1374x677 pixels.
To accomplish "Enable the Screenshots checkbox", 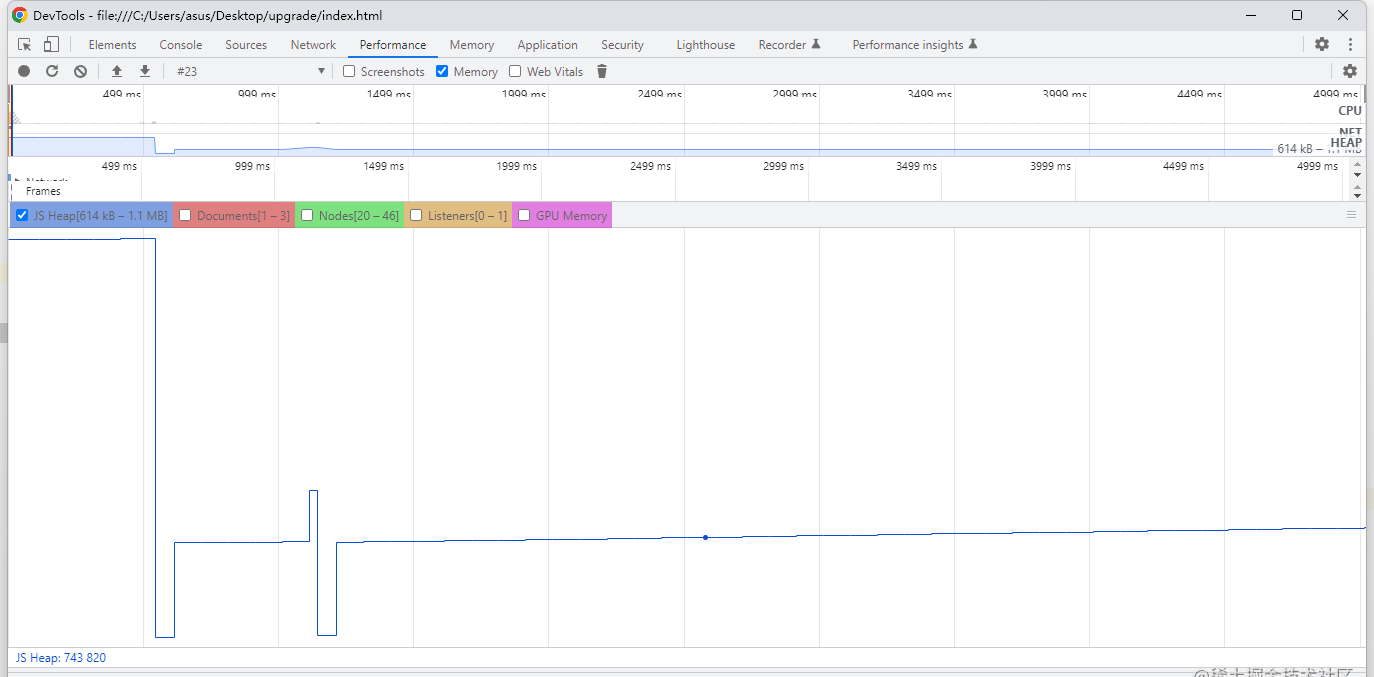I will pyautogui.click(x=349, y=71).
